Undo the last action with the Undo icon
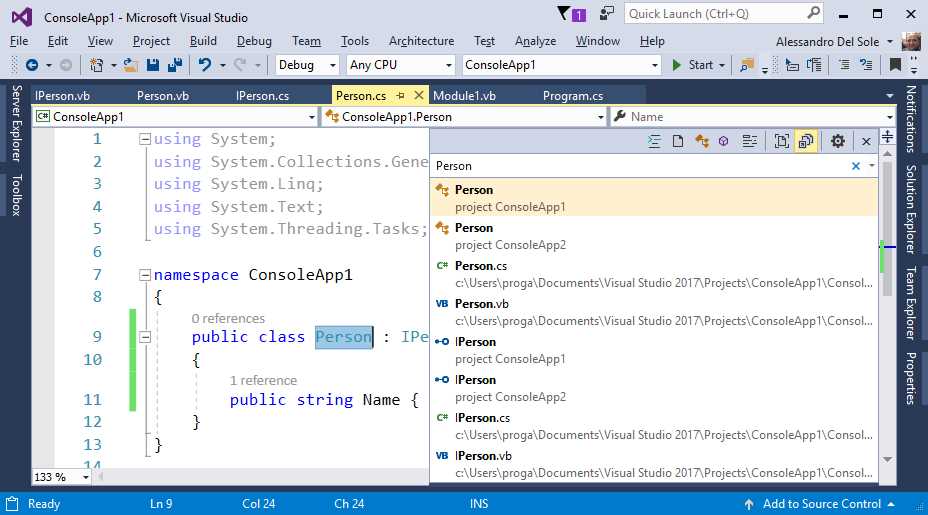 (x=205, y=65)
